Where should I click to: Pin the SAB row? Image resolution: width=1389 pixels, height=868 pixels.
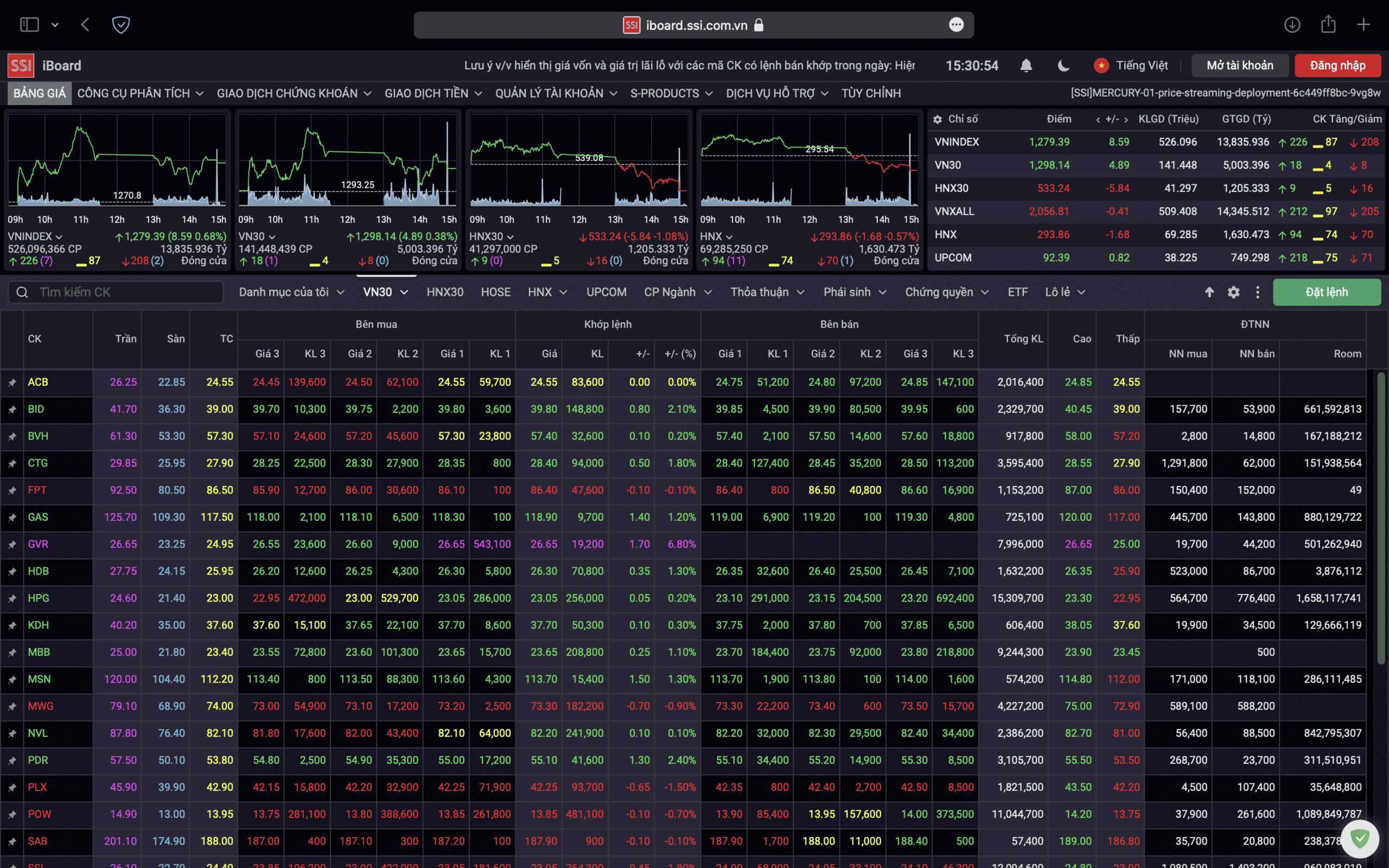click(12, 841)
